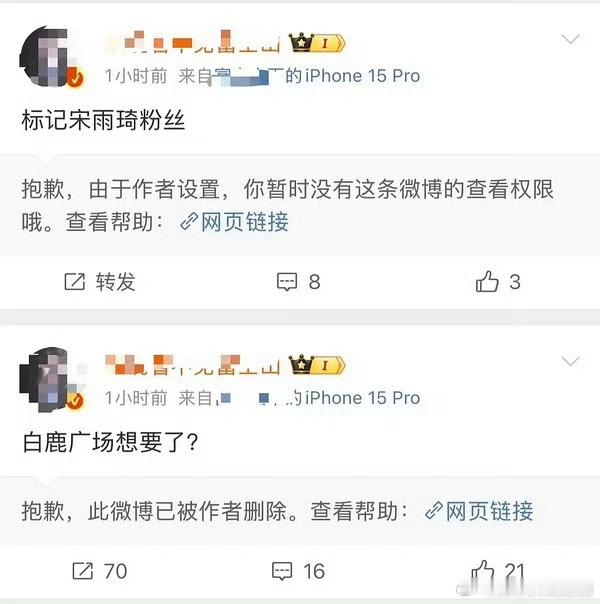Viewport: 600px width, 604px height.
Task: Open the post text 标记宋雨琦粉丝
Action: point(103,121)
